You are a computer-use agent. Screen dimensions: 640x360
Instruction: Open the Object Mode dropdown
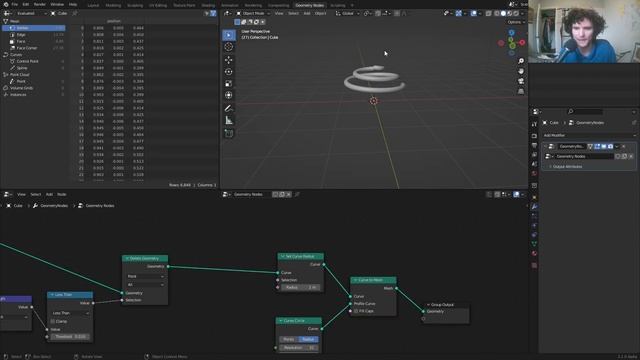tap(253, 13)
